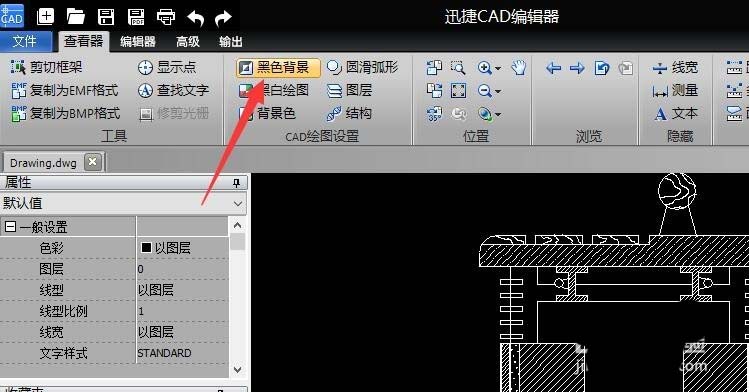749x392 pixels.
Task: Switch to the 输出 tab
Action: click(231, 42)
